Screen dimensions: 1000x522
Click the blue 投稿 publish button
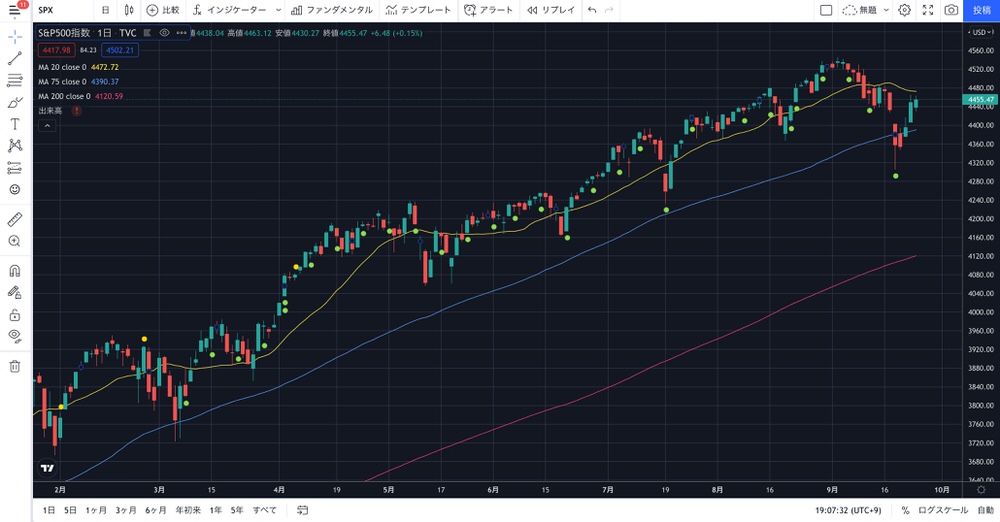tap(981, 10)
